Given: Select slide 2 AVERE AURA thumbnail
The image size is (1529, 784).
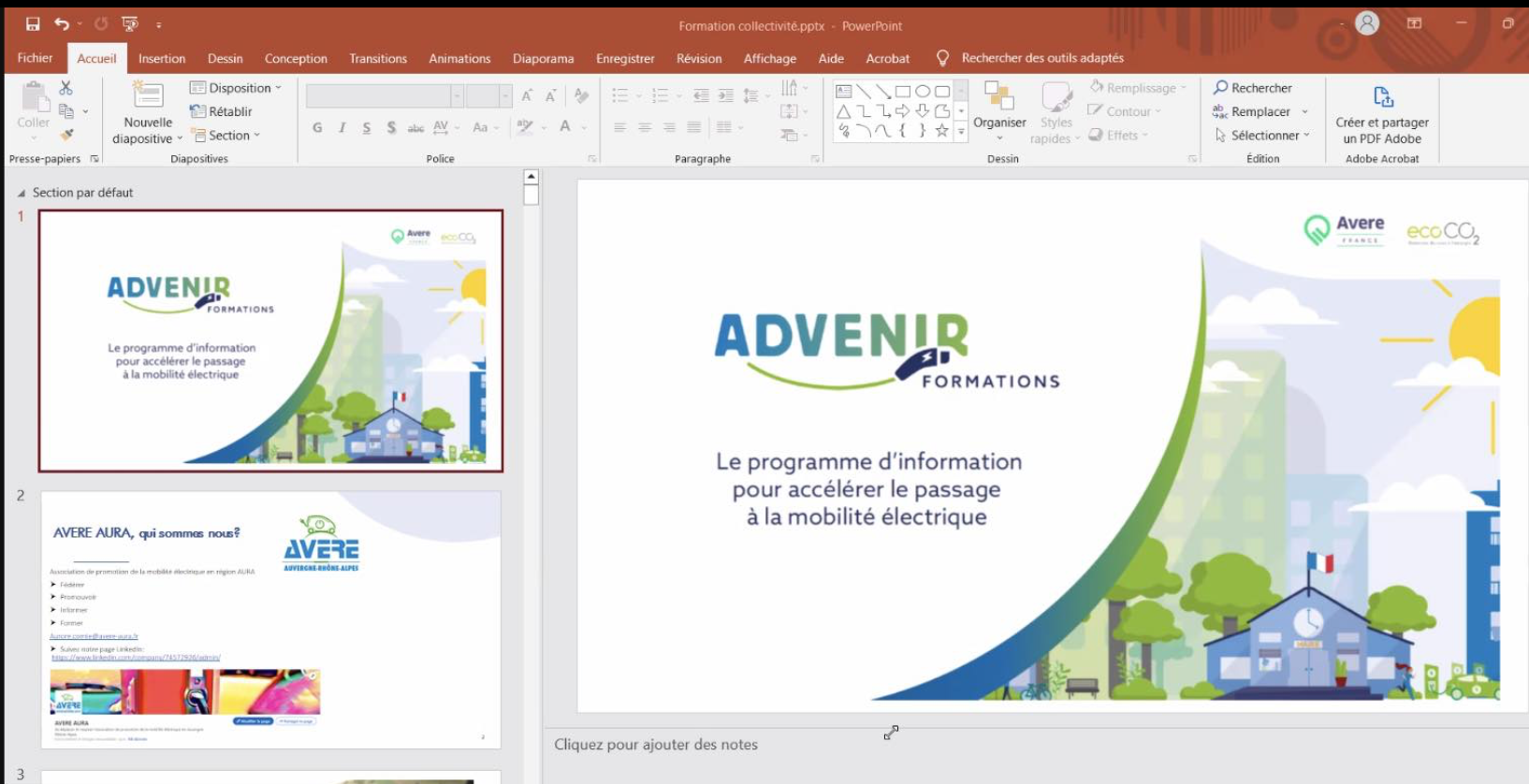Looking at the screenshot, I should (x=270, y=618).
